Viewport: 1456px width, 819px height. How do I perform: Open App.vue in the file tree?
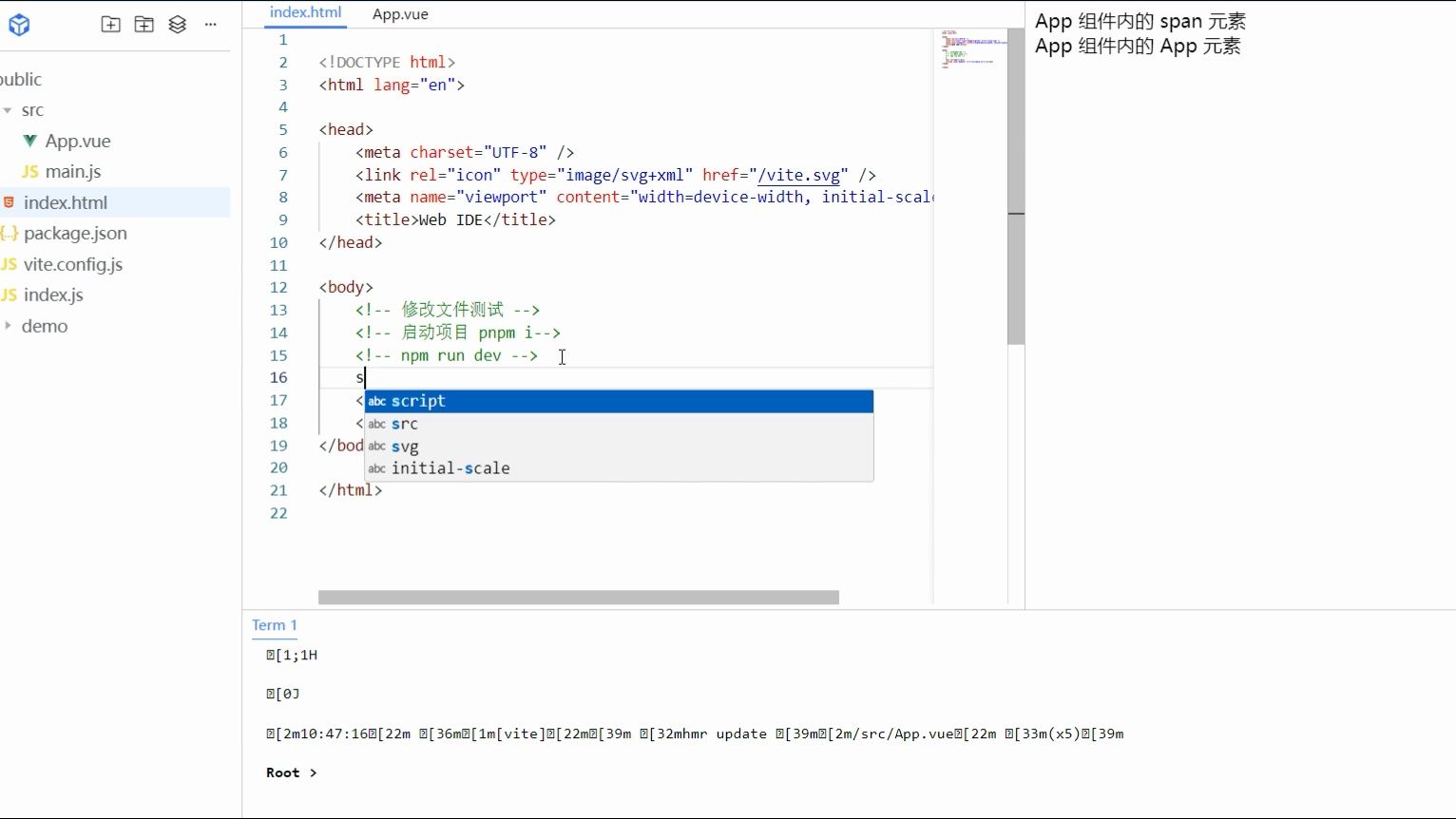[78, 141]
